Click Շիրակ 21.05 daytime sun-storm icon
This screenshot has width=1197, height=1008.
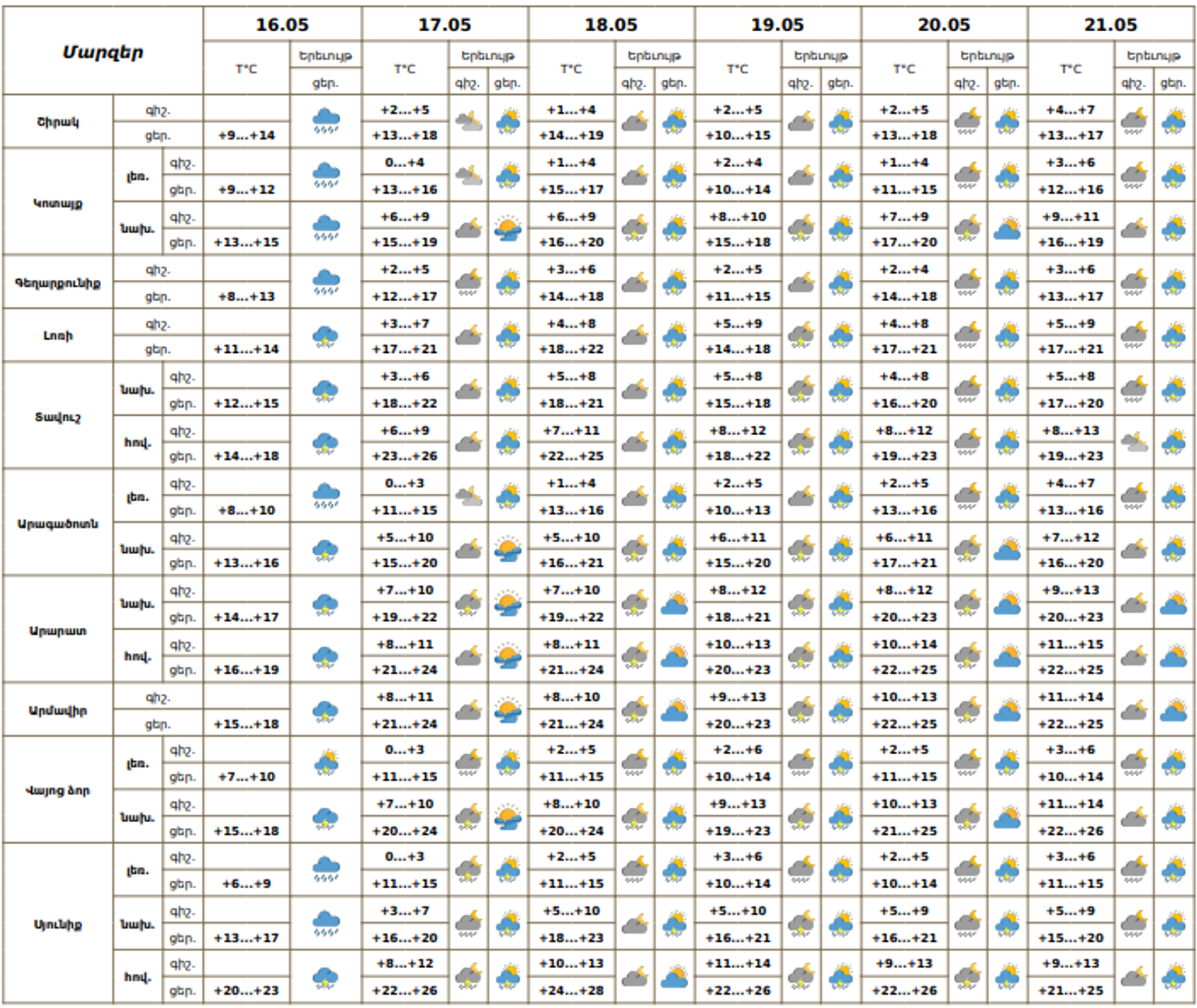[1173, 121]
